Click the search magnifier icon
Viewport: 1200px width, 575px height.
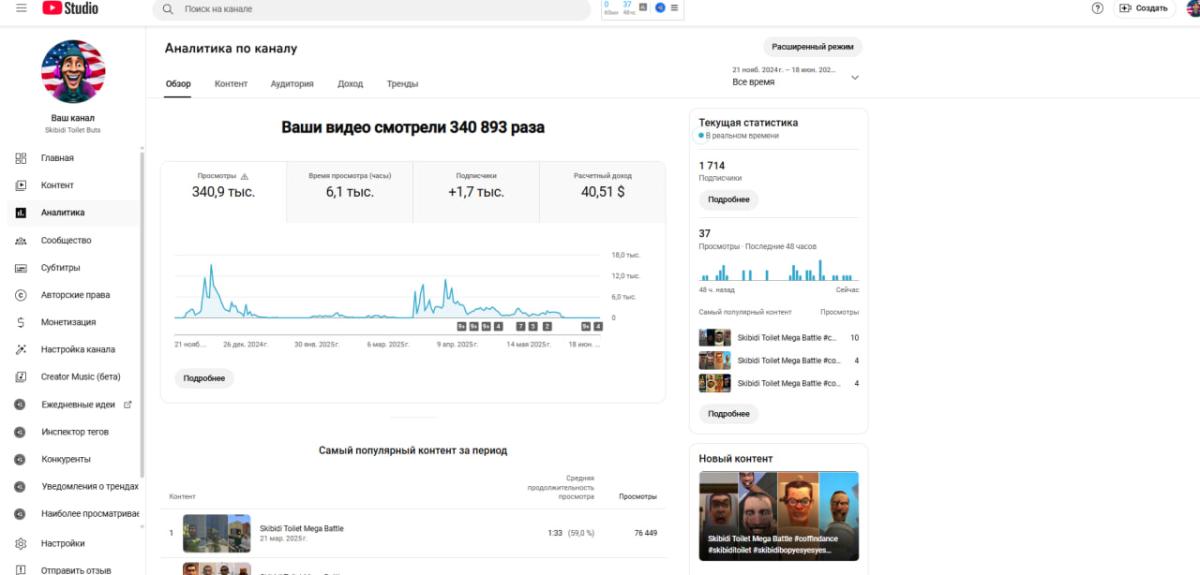168,9
